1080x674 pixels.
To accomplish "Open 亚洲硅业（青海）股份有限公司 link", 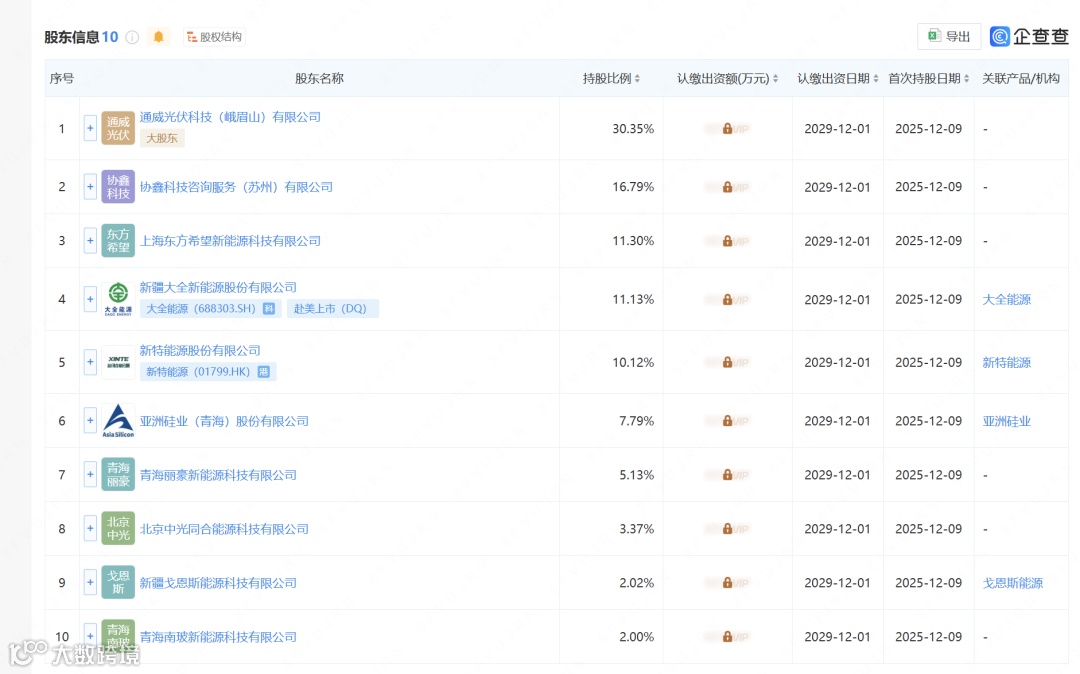I will click(x=224, y=421).
